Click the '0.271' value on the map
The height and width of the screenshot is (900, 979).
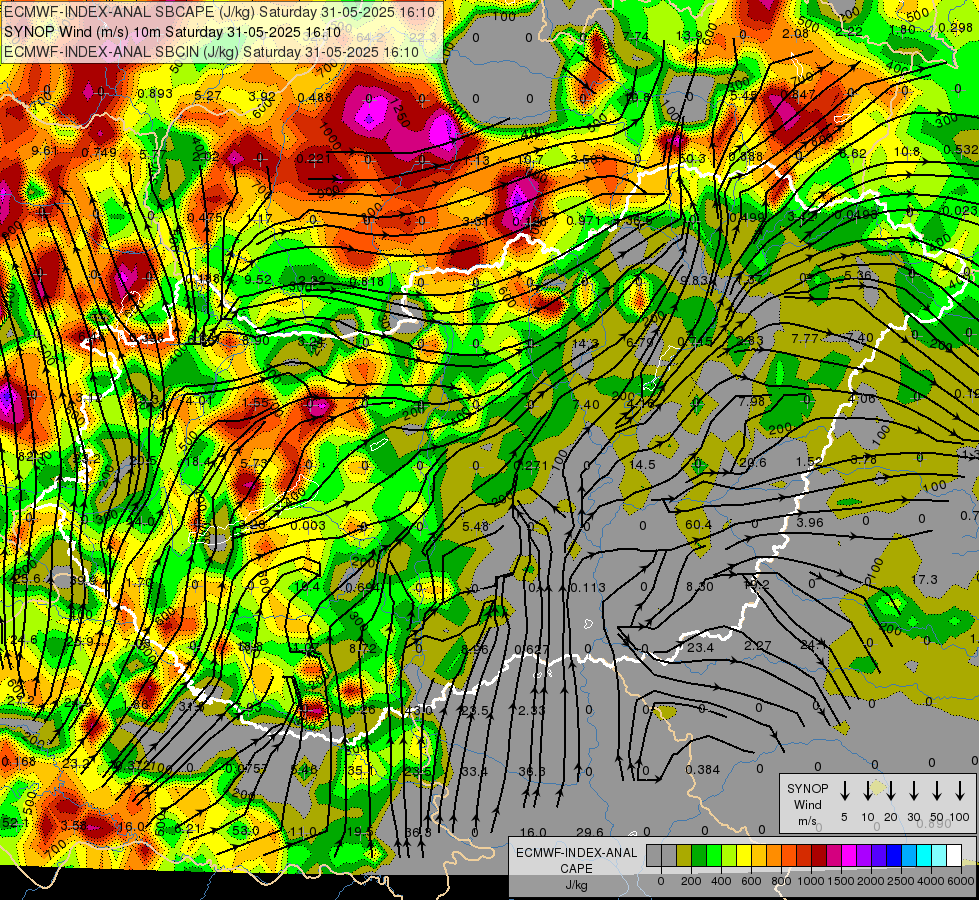pyautogui.click(x=531, y=465)
